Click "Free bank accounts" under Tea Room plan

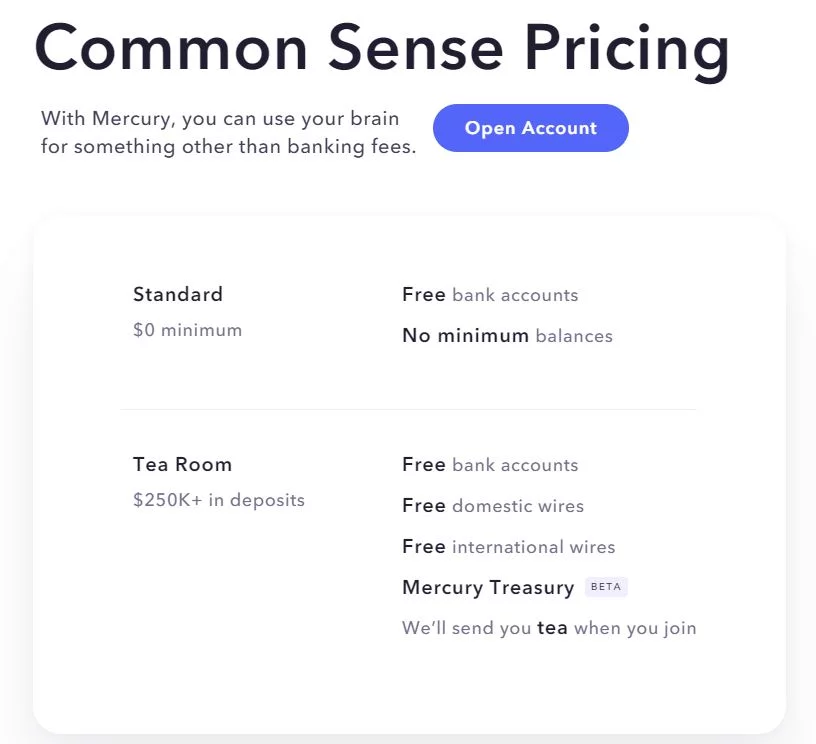pos(490,465)
